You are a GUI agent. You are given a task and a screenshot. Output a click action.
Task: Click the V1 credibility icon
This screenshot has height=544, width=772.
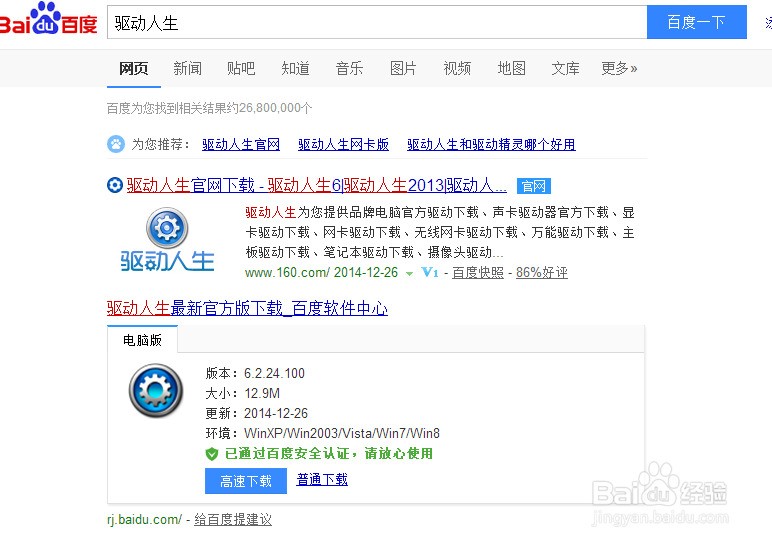(430, 272)
